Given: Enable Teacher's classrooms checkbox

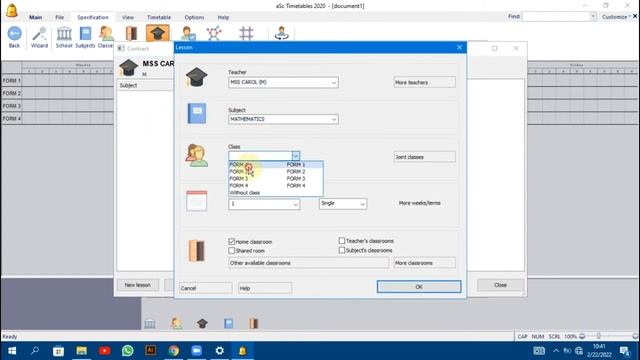Looking at the screenshot, I should point(342,241).
